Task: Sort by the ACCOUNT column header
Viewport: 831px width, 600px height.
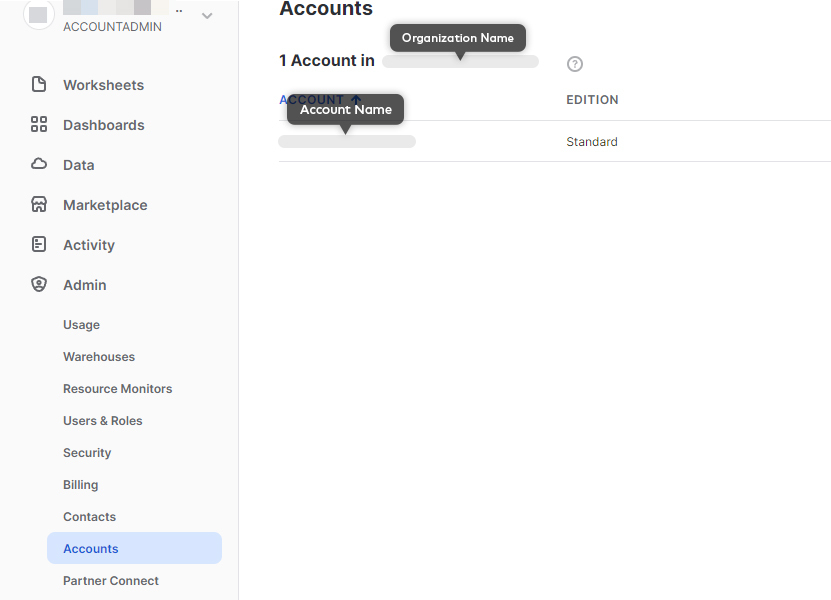Action: tap(311, 100)
